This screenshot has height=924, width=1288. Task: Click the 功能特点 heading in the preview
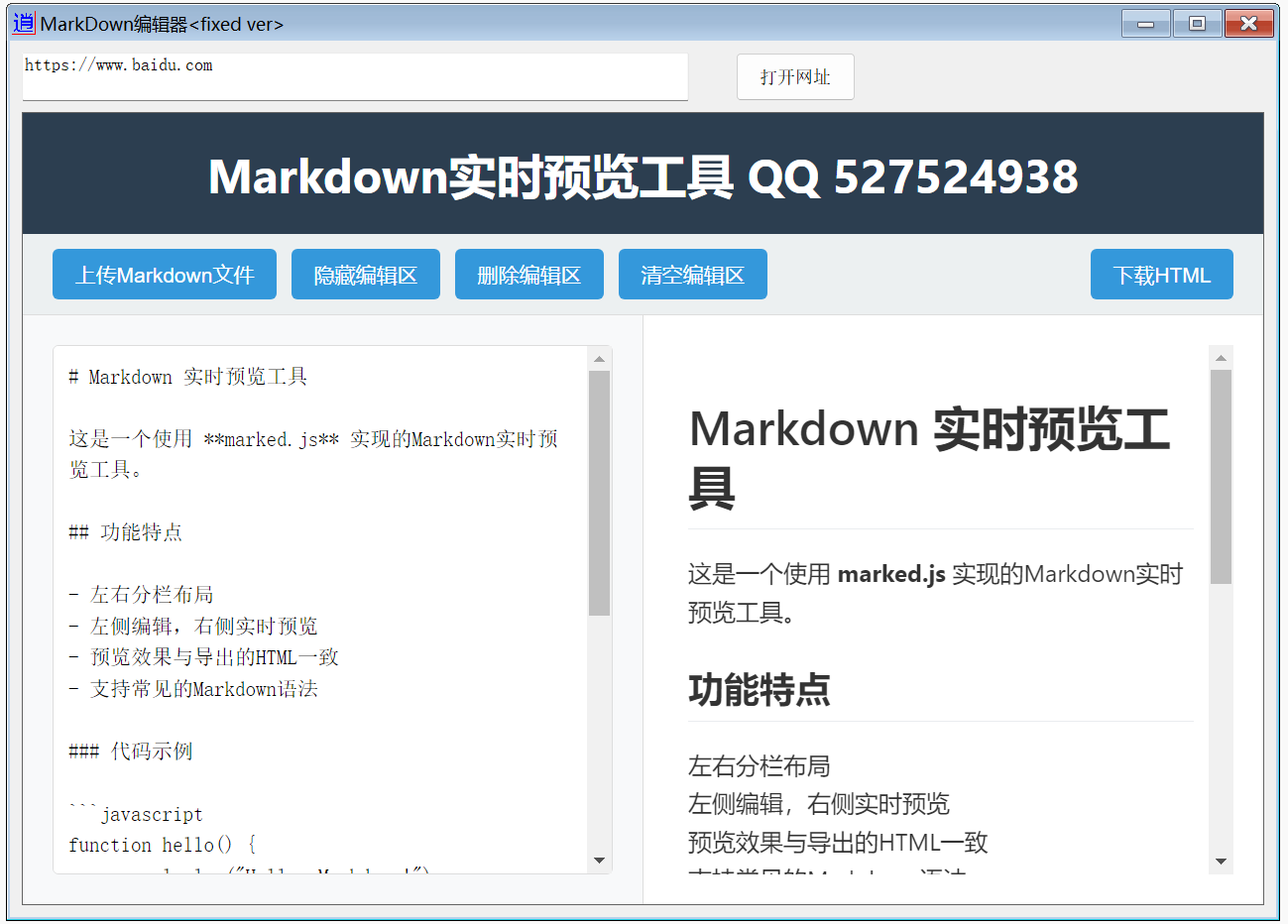point(760,690)
